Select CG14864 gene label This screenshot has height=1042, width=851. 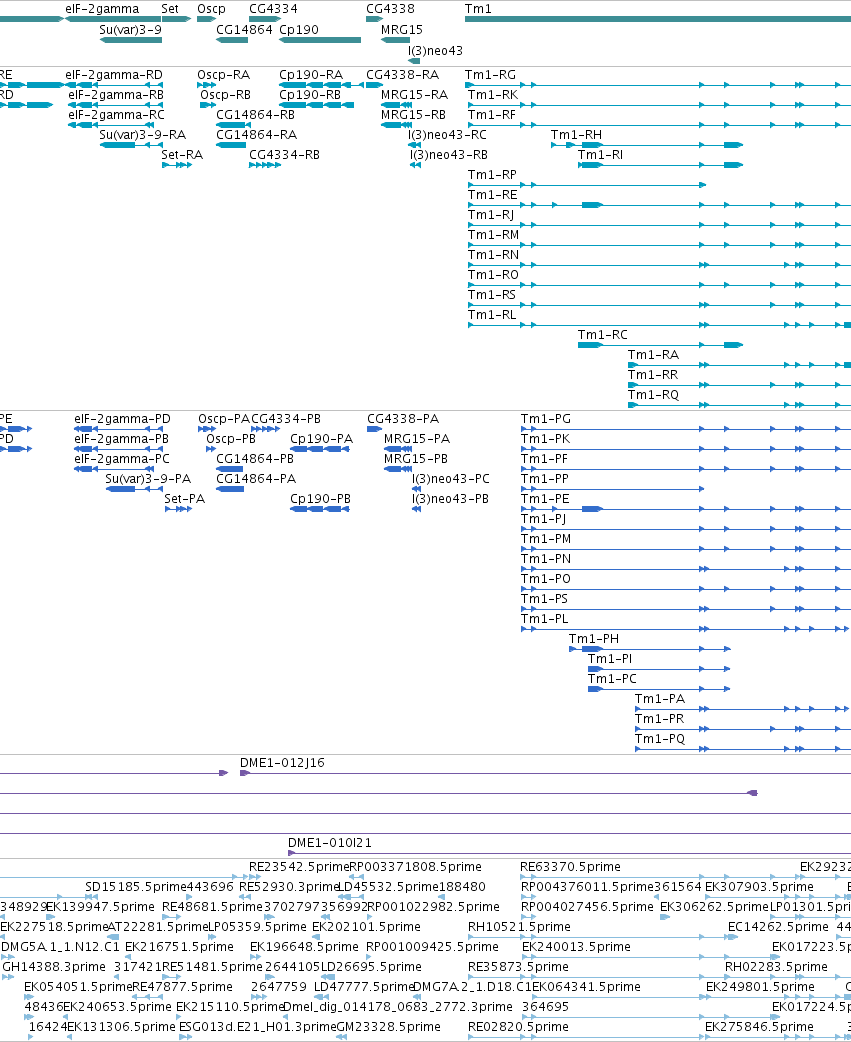244,29
